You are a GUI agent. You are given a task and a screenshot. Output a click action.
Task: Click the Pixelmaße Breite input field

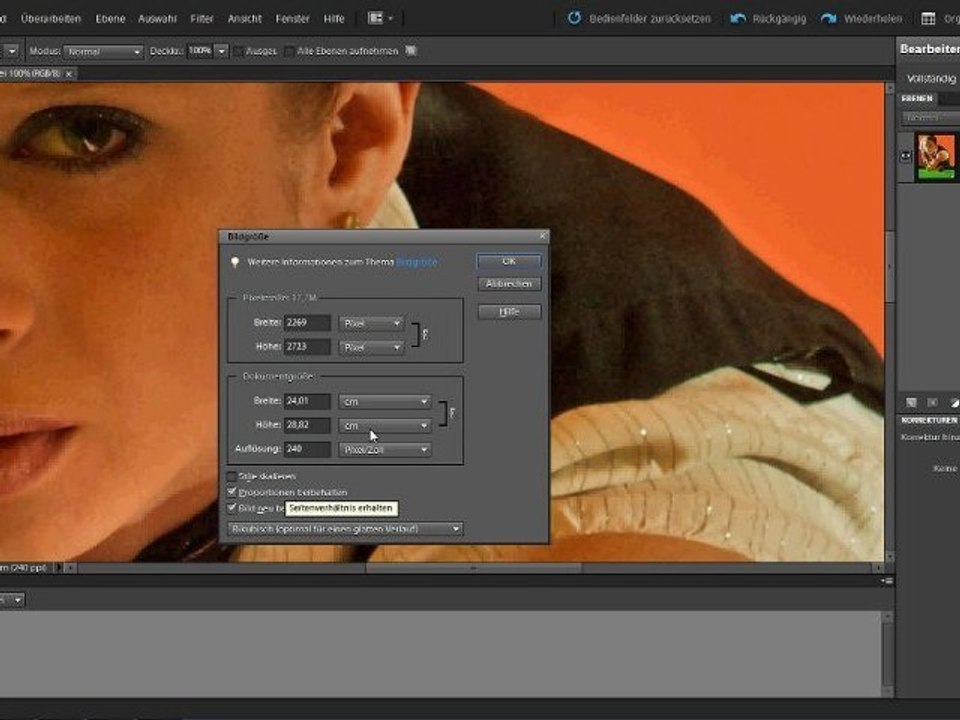(x=307, y=323)
